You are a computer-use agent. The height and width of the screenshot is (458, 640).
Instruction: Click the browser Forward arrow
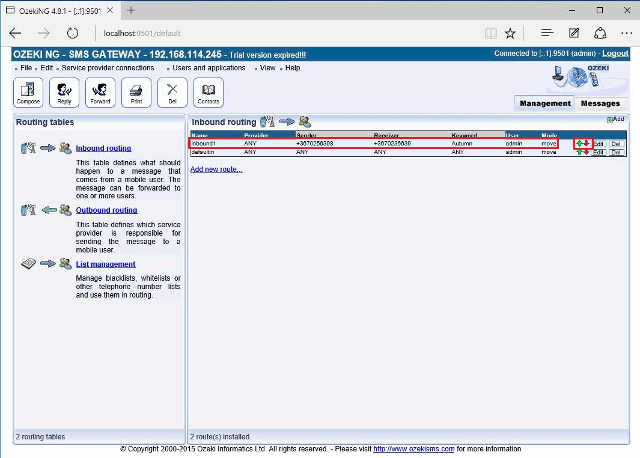[44, 33]
